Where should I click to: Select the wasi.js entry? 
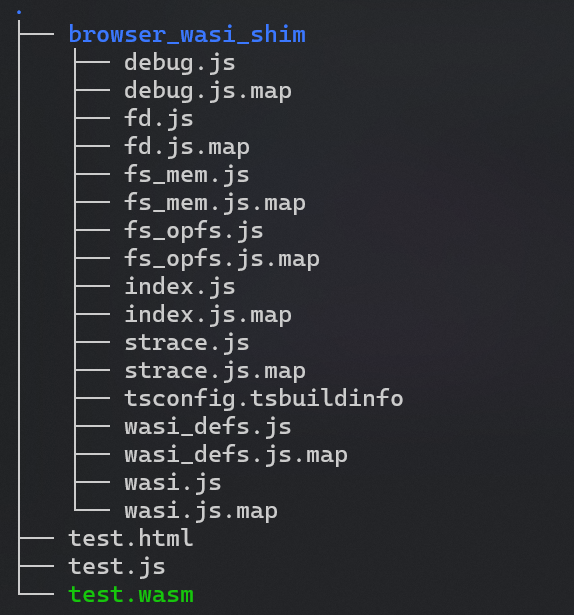tap(173, 483)
